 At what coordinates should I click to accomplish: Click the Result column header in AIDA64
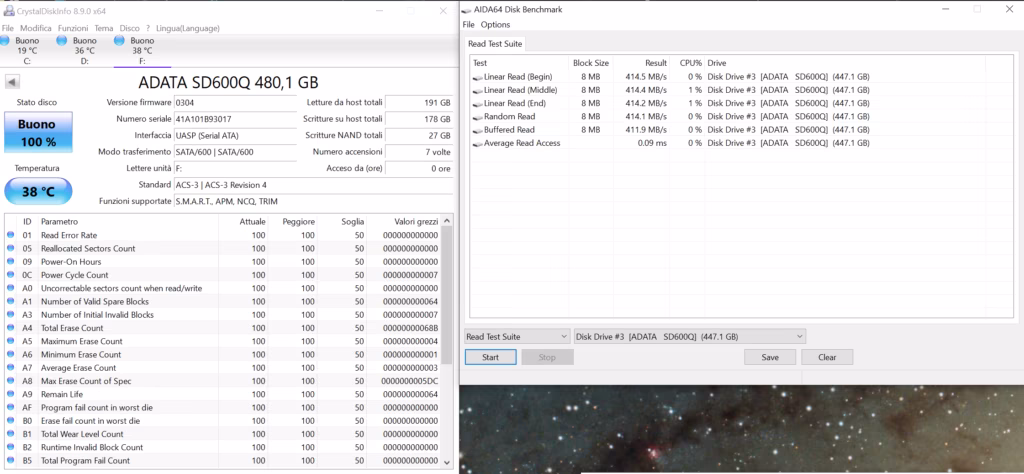(x=656, y=63)
